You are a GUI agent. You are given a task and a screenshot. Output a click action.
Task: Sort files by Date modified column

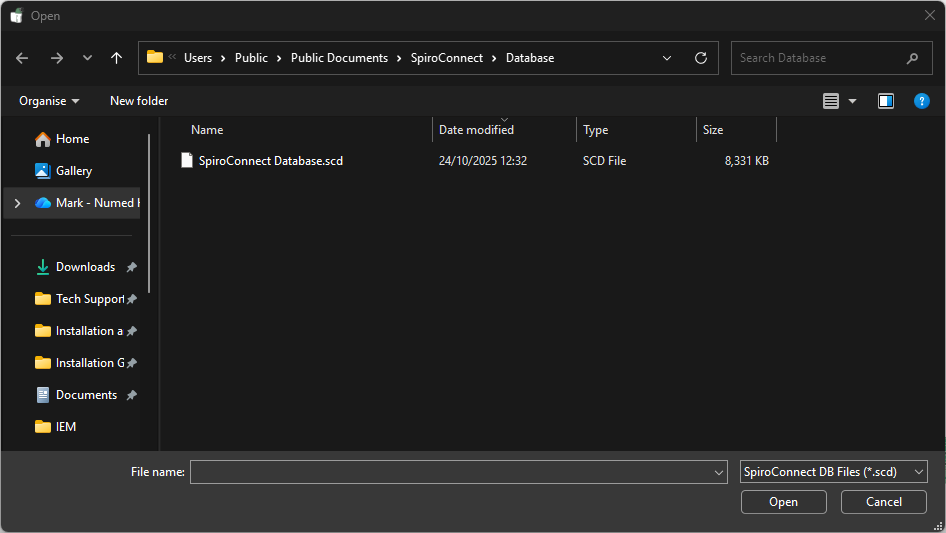476,130
